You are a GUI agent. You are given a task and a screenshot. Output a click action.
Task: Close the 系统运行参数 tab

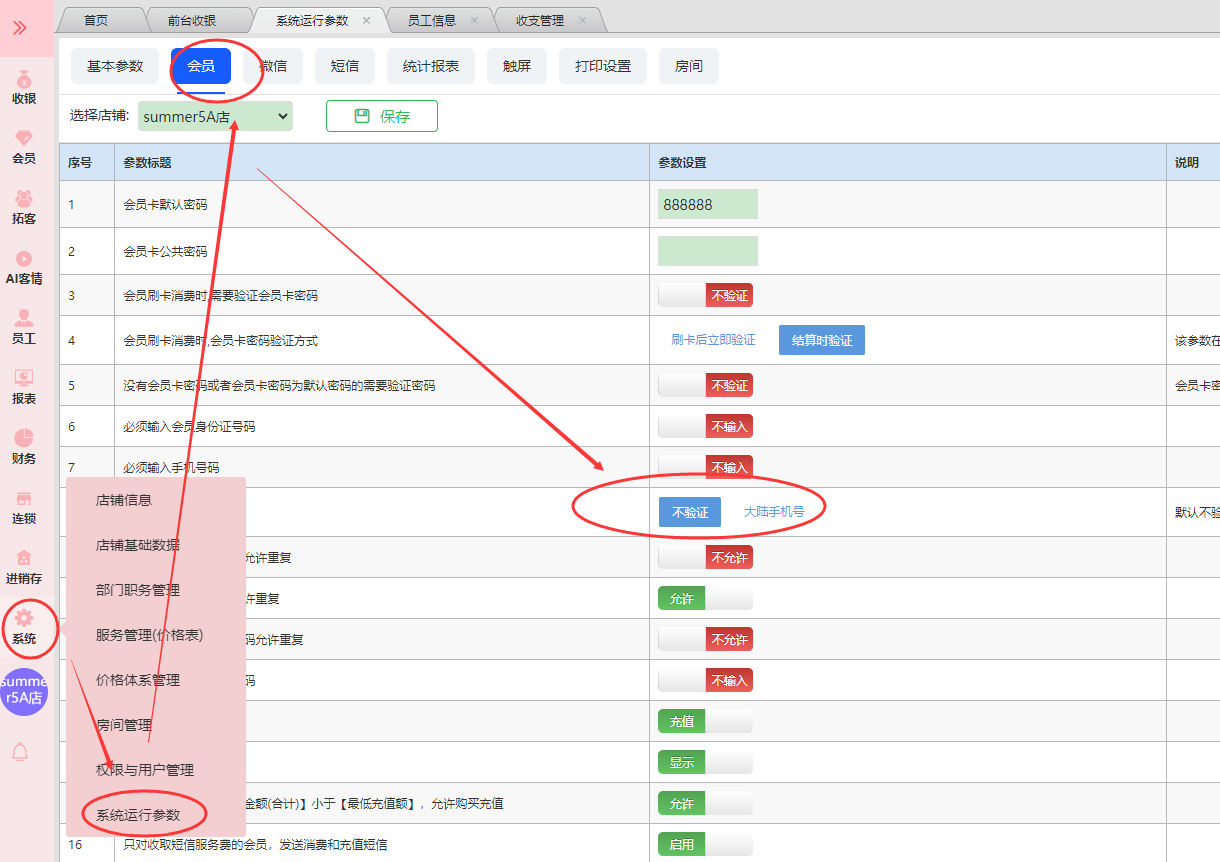coord(366,20)
